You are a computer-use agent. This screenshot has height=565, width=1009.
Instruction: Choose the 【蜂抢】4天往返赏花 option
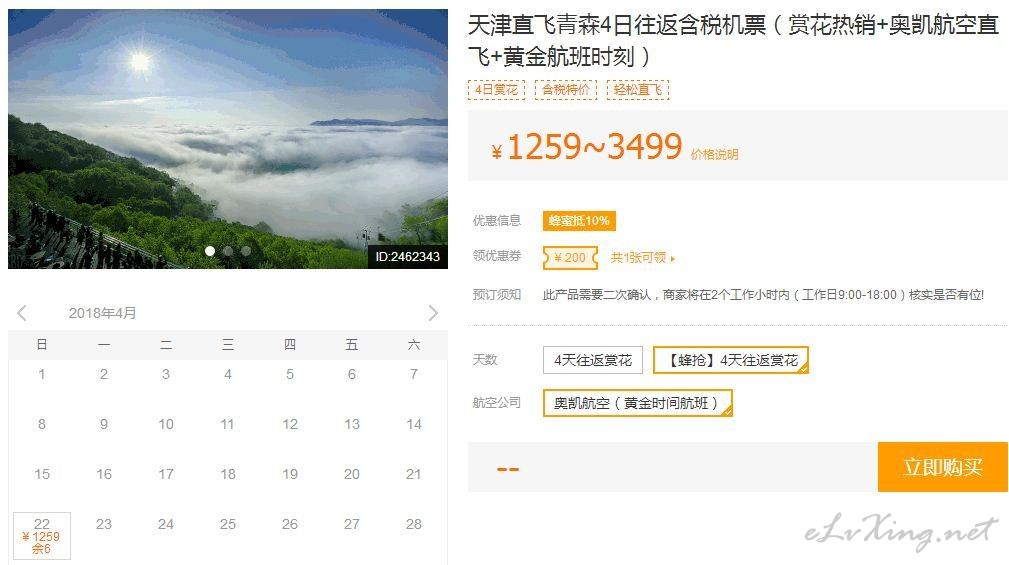[x=731, y=360]
